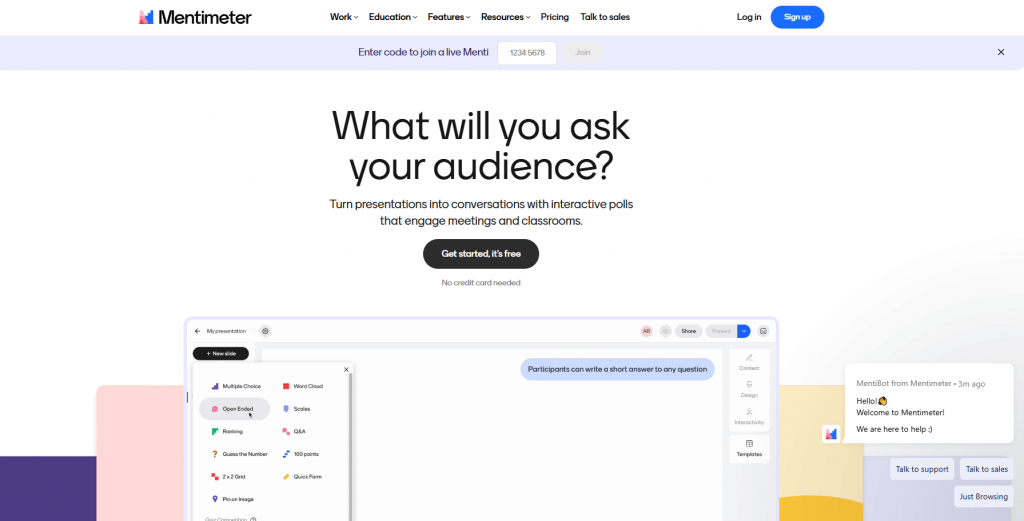The image size is (1024, 521).
Task: Open the Pricing page
Action: click(x=554, y=17)
